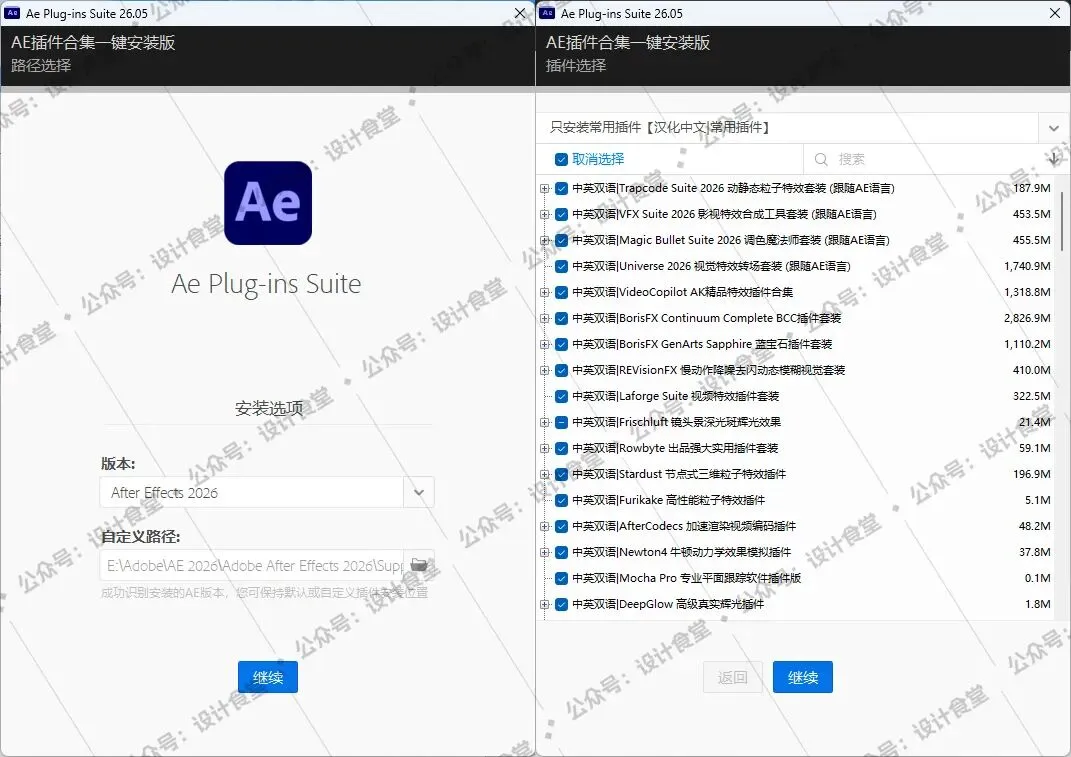Click the Ae logo in left window

(268, 203)
